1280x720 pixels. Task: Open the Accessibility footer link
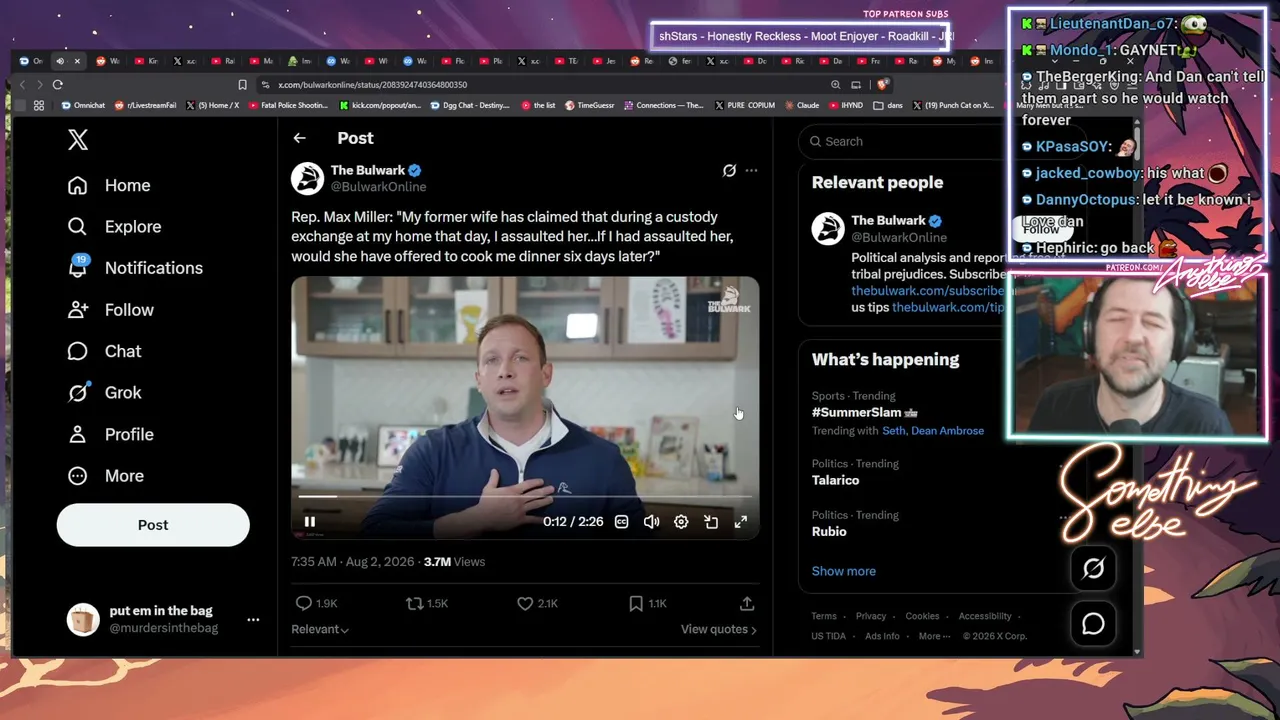pos(985,616)
